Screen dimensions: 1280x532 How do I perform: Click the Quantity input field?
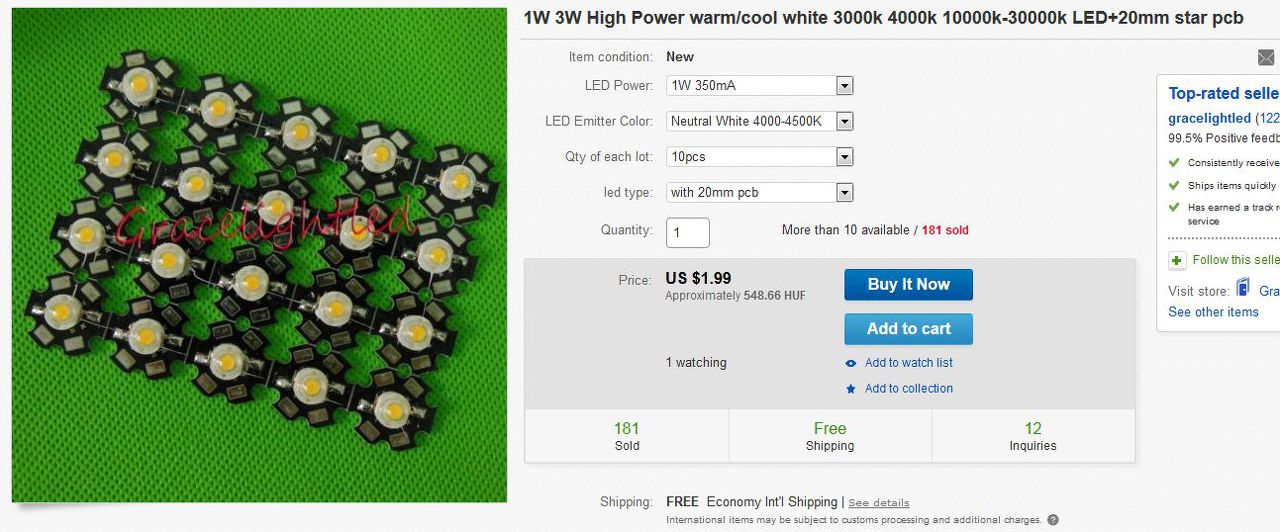(688, 233)
